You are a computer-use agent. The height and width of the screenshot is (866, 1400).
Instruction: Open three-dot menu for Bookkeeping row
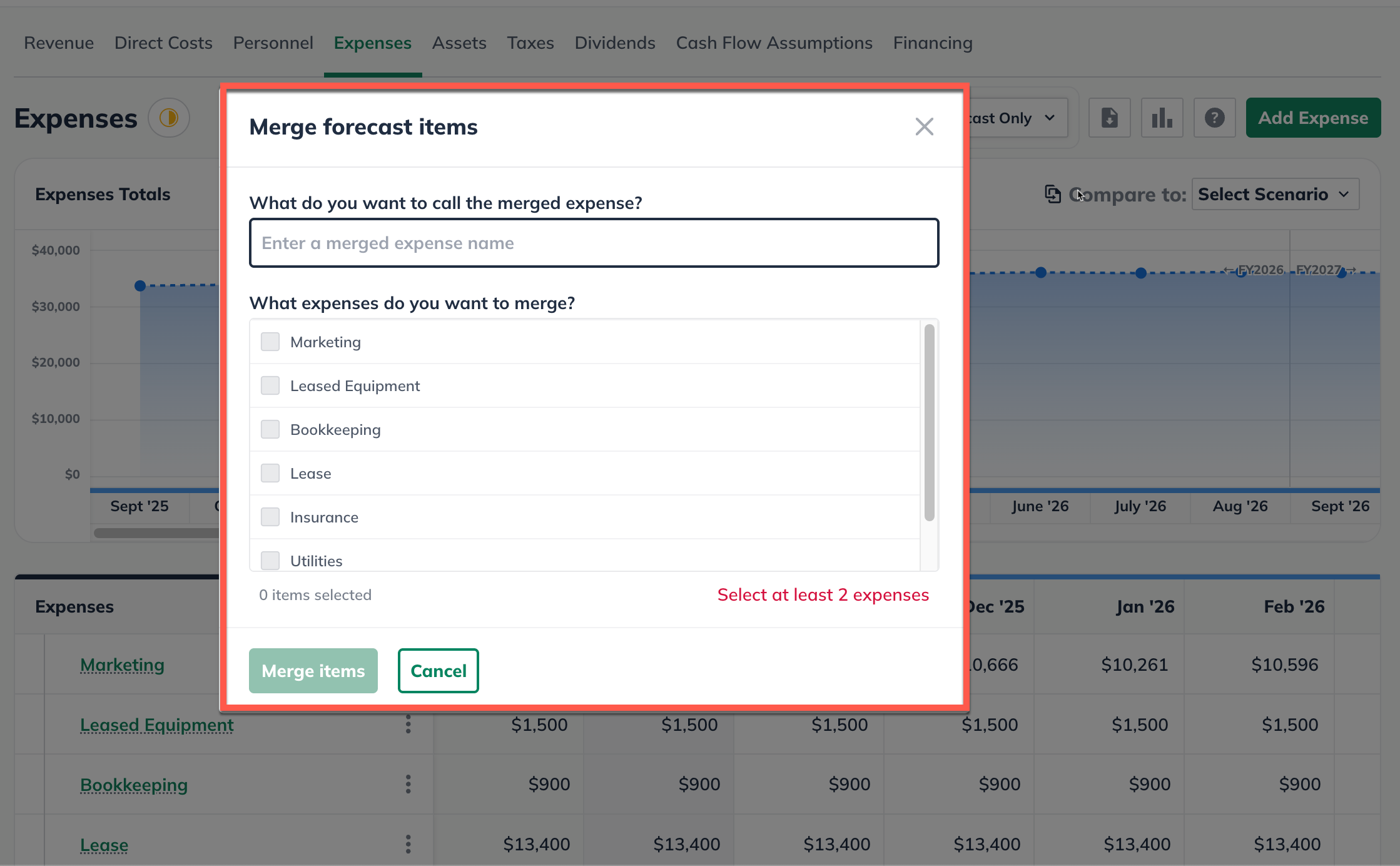coord(408,784)
